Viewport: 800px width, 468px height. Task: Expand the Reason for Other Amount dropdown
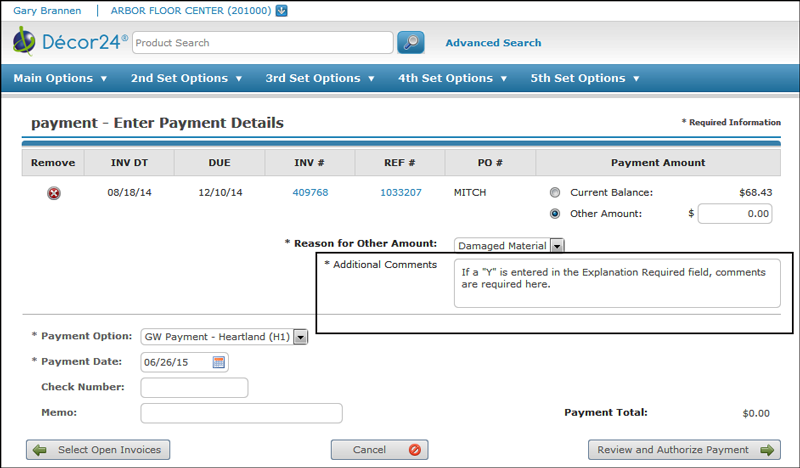558,245
